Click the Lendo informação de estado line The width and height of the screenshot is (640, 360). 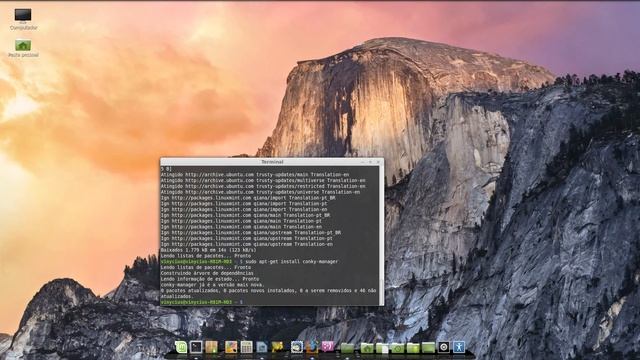coord(210,279)
